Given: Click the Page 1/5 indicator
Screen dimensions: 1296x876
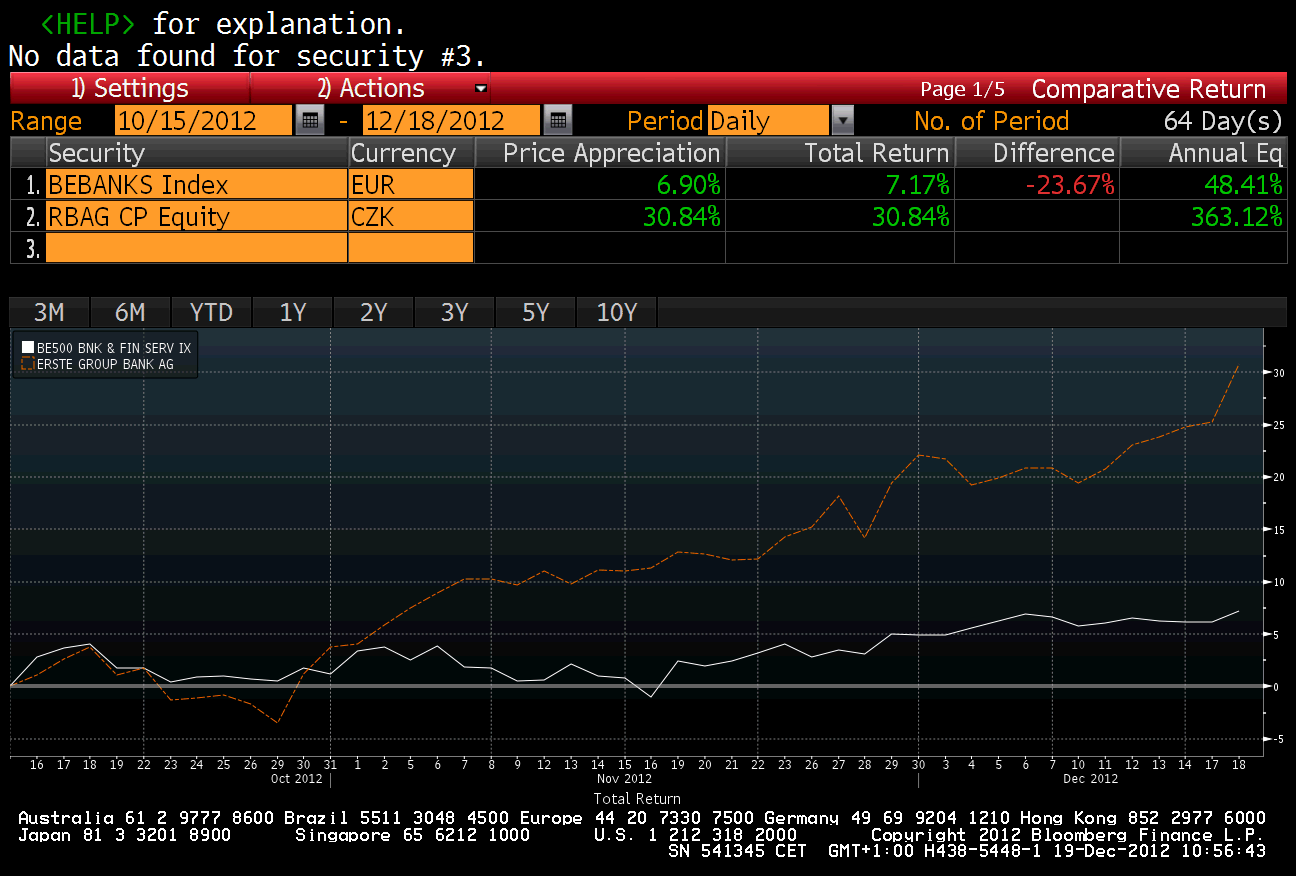Looking at the screenshot, I should click(963, 89).
